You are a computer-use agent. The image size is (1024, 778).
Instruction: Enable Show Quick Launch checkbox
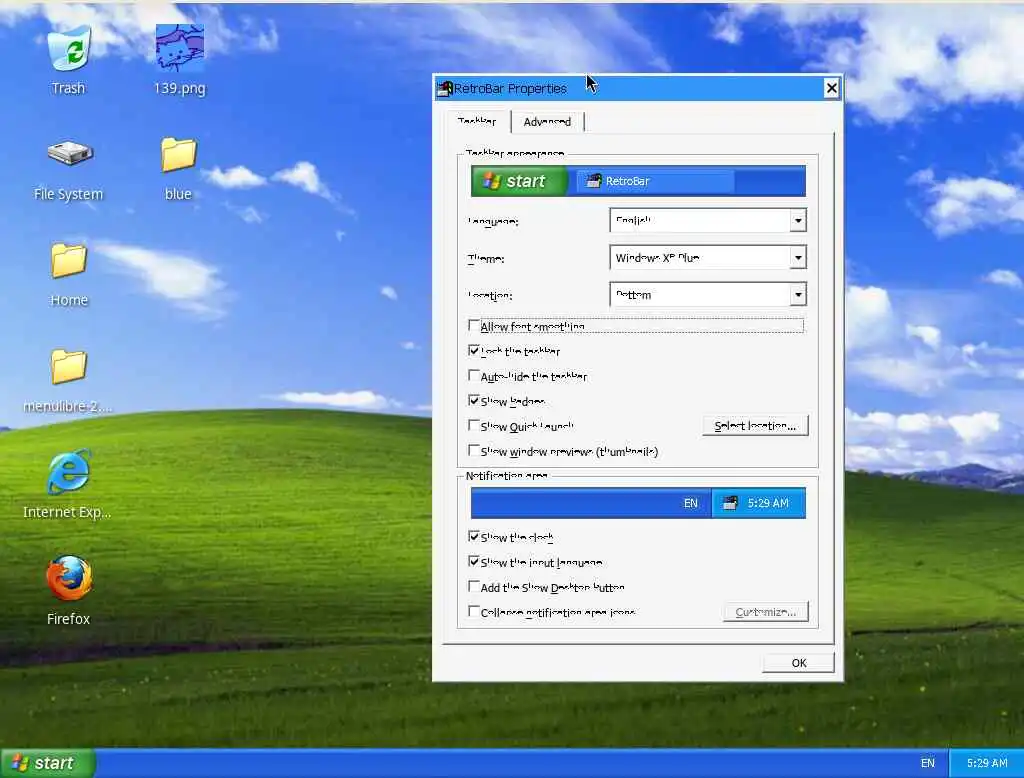click(474, 426)
